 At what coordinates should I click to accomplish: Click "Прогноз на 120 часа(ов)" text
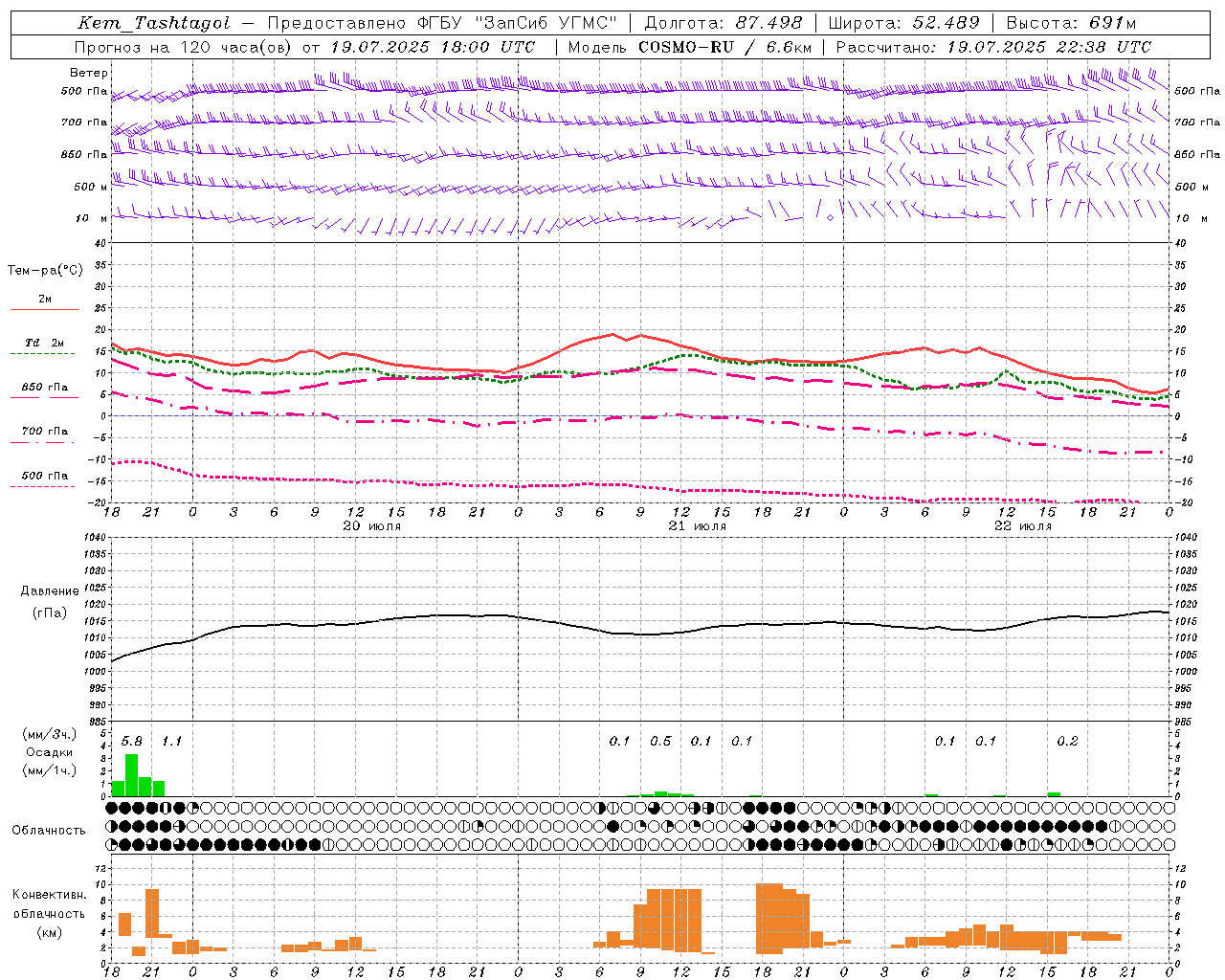[x=184, y=47]
